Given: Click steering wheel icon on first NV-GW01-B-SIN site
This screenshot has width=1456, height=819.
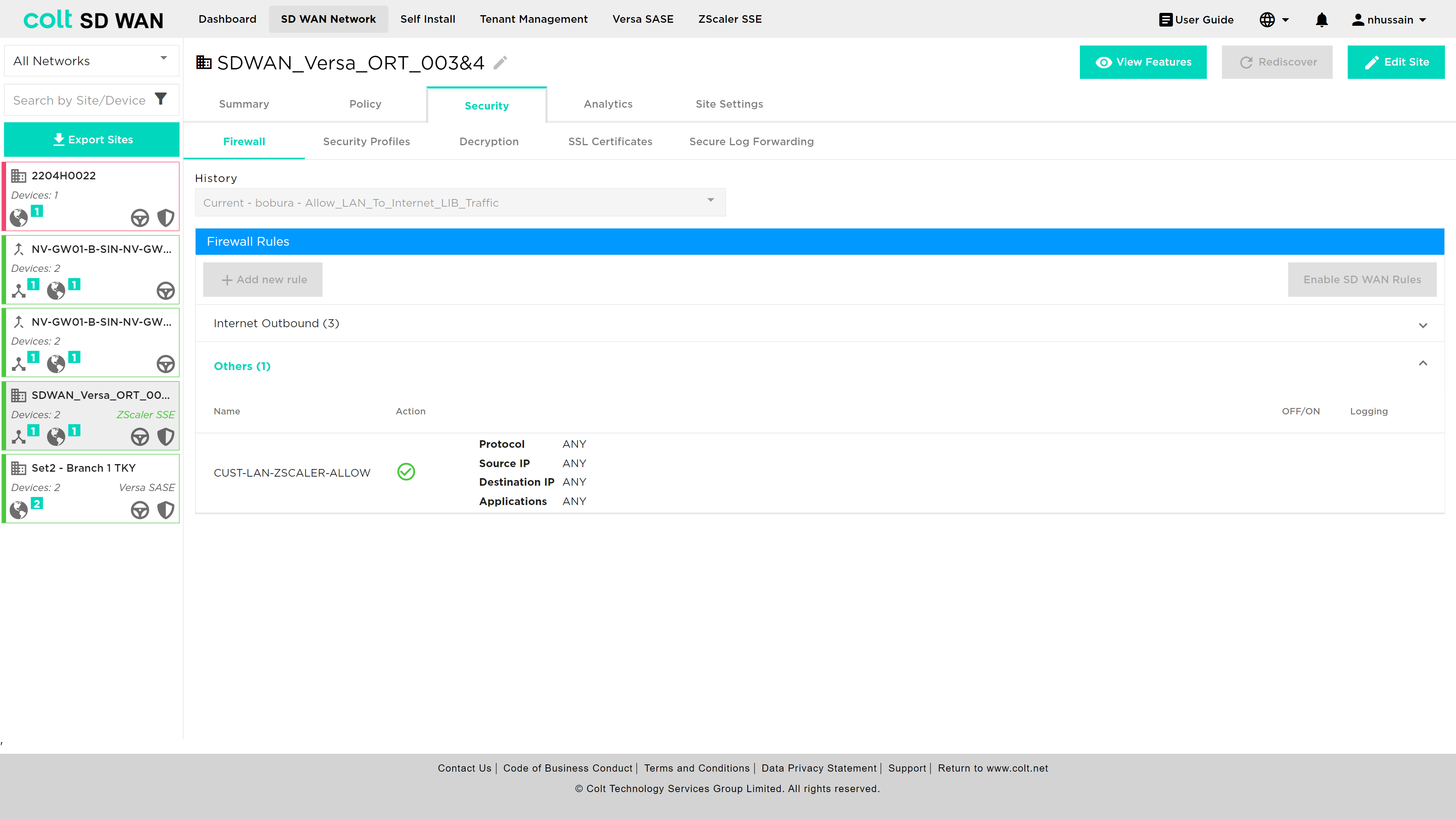Looking at the screenshot, I should pyautogui.click(x=166, y=291).
